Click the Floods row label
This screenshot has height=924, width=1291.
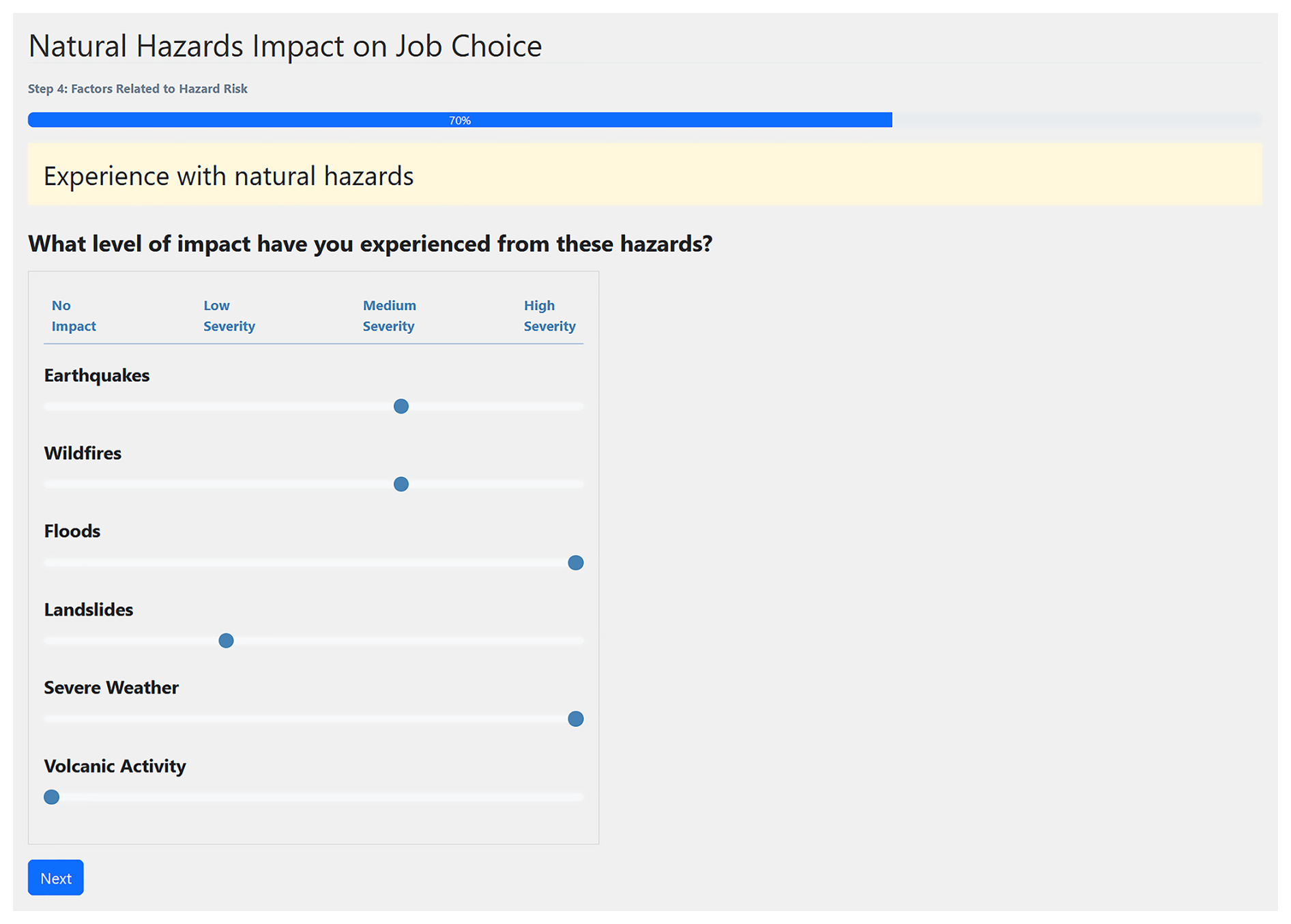coord(72,531)
